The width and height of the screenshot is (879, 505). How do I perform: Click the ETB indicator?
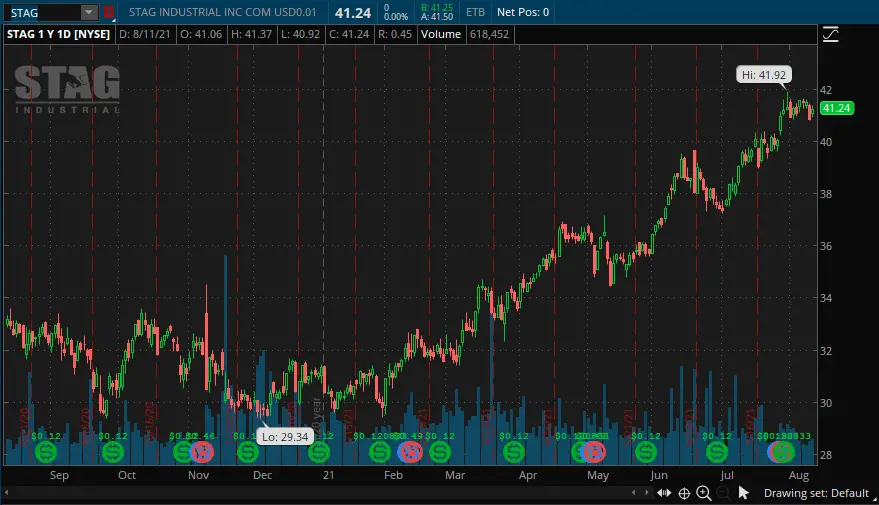475,12
